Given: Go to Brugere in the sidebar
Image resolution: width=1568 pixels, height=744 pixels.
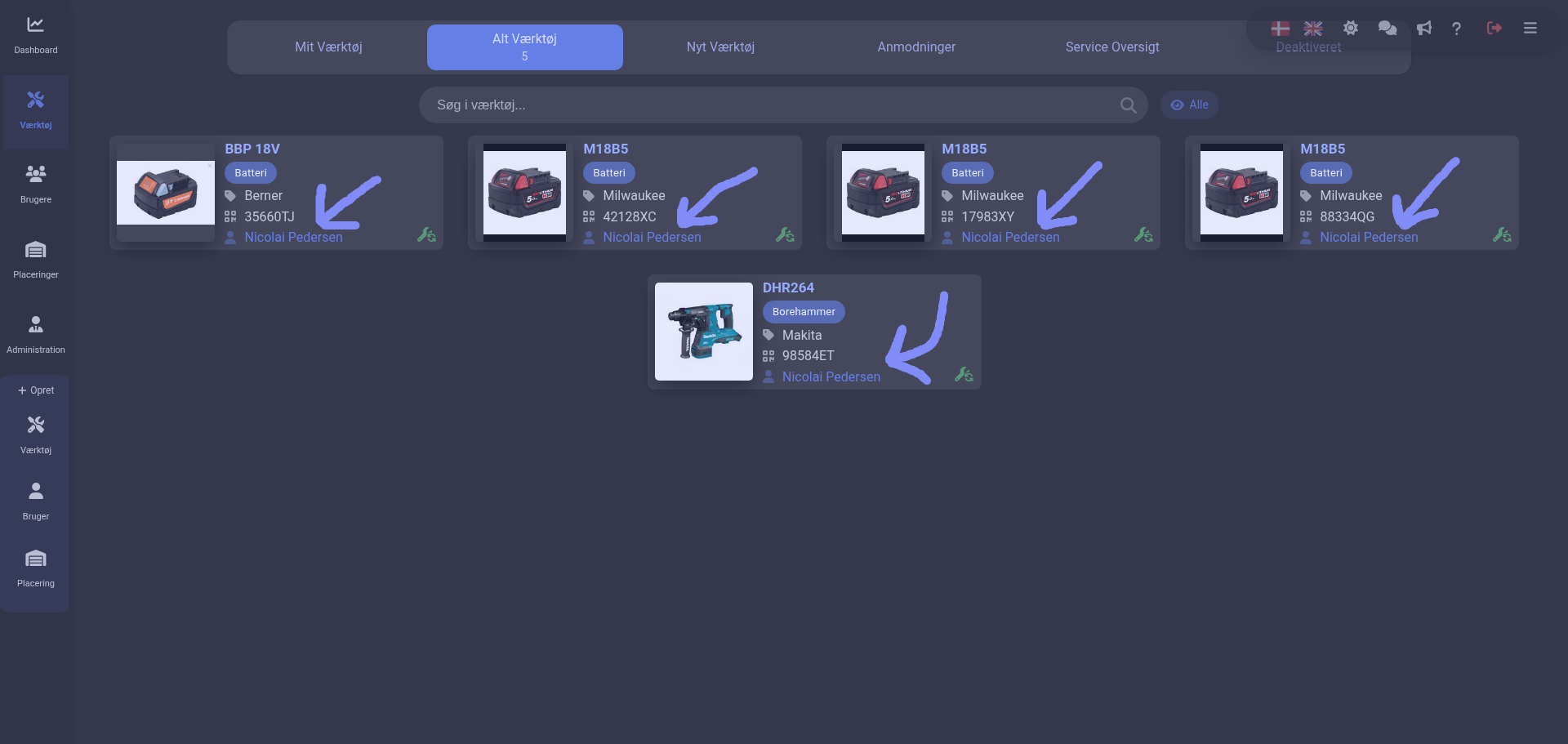Looking at the screenshot, I should pos(35,184).
